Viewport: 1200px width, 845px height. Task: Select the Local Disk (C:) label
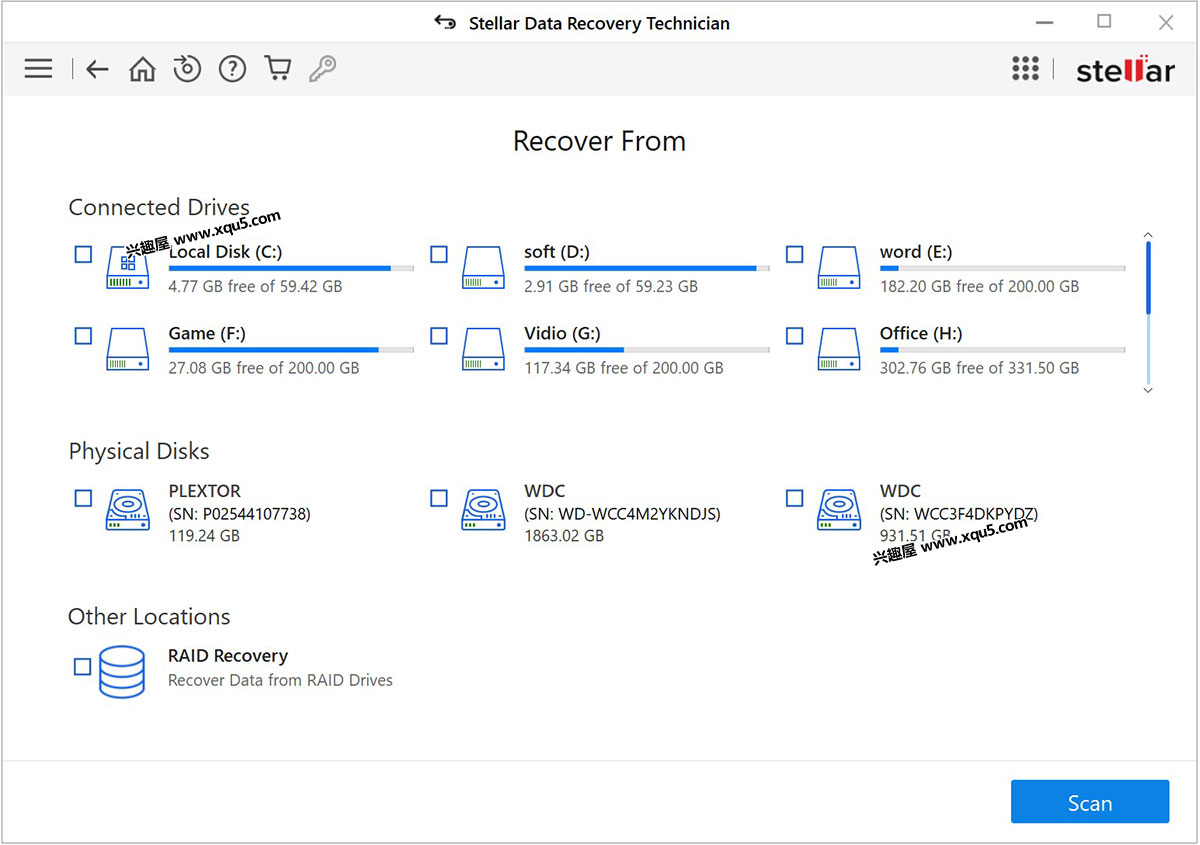pyautogui.click(x=225, y=252)
